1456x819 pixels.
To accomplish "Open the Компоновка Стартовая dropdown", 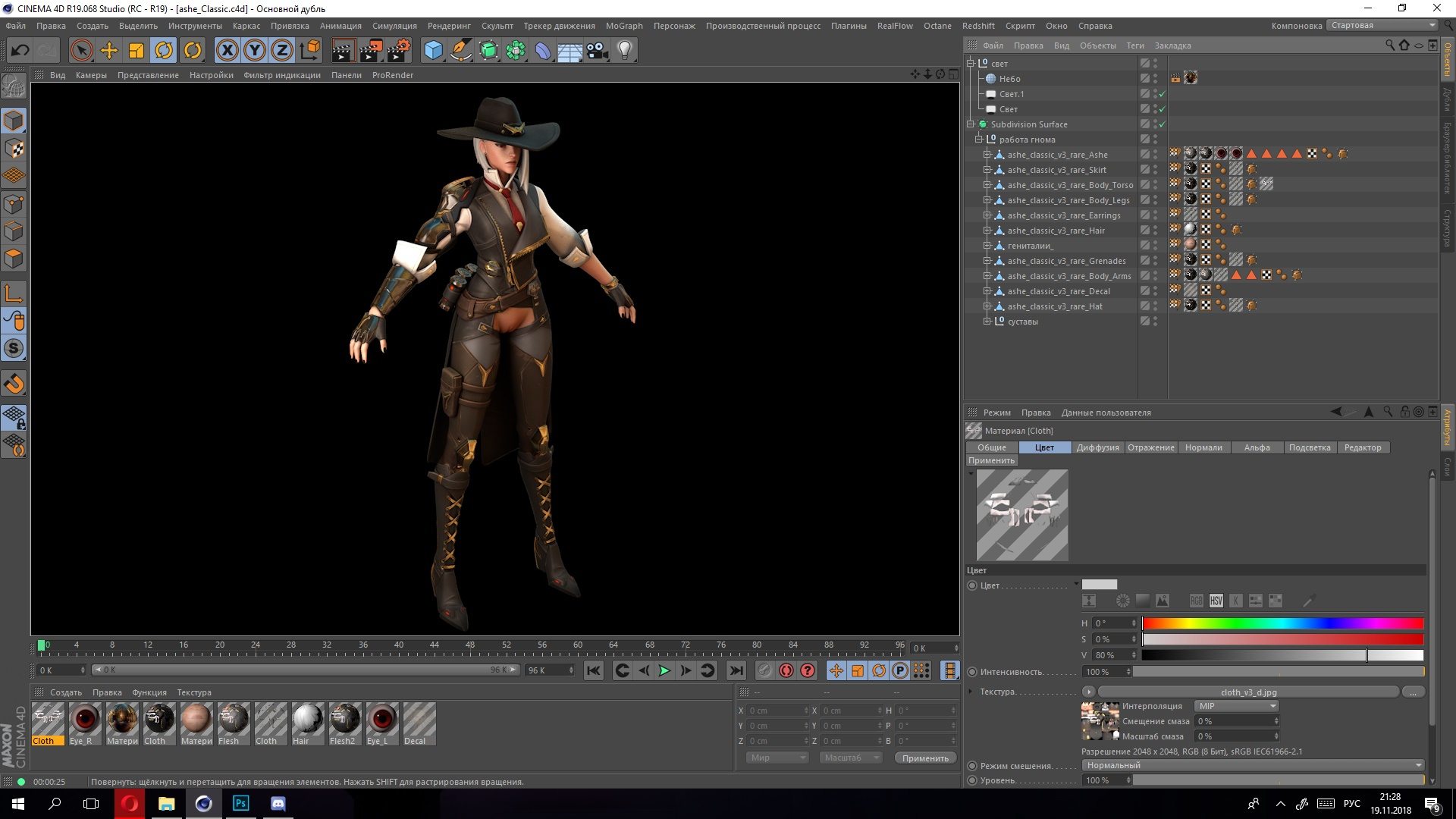I will click(x=1383, y=25).
